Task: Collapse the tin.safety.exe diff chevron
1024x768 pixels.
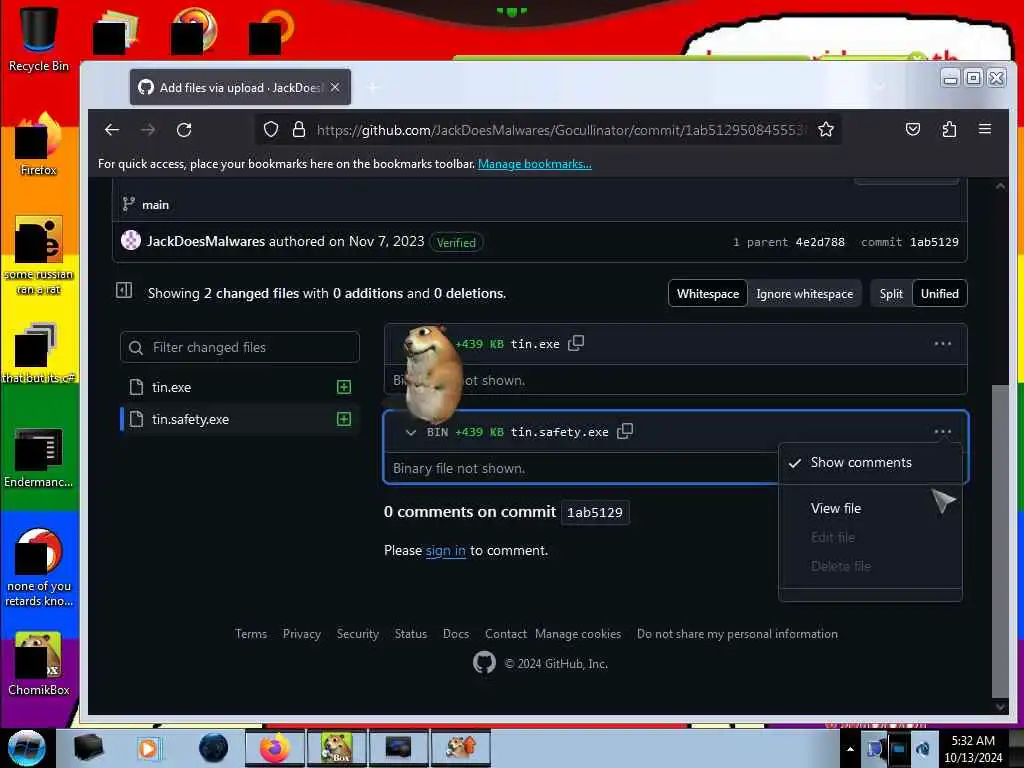Action: tap(411, 432)
